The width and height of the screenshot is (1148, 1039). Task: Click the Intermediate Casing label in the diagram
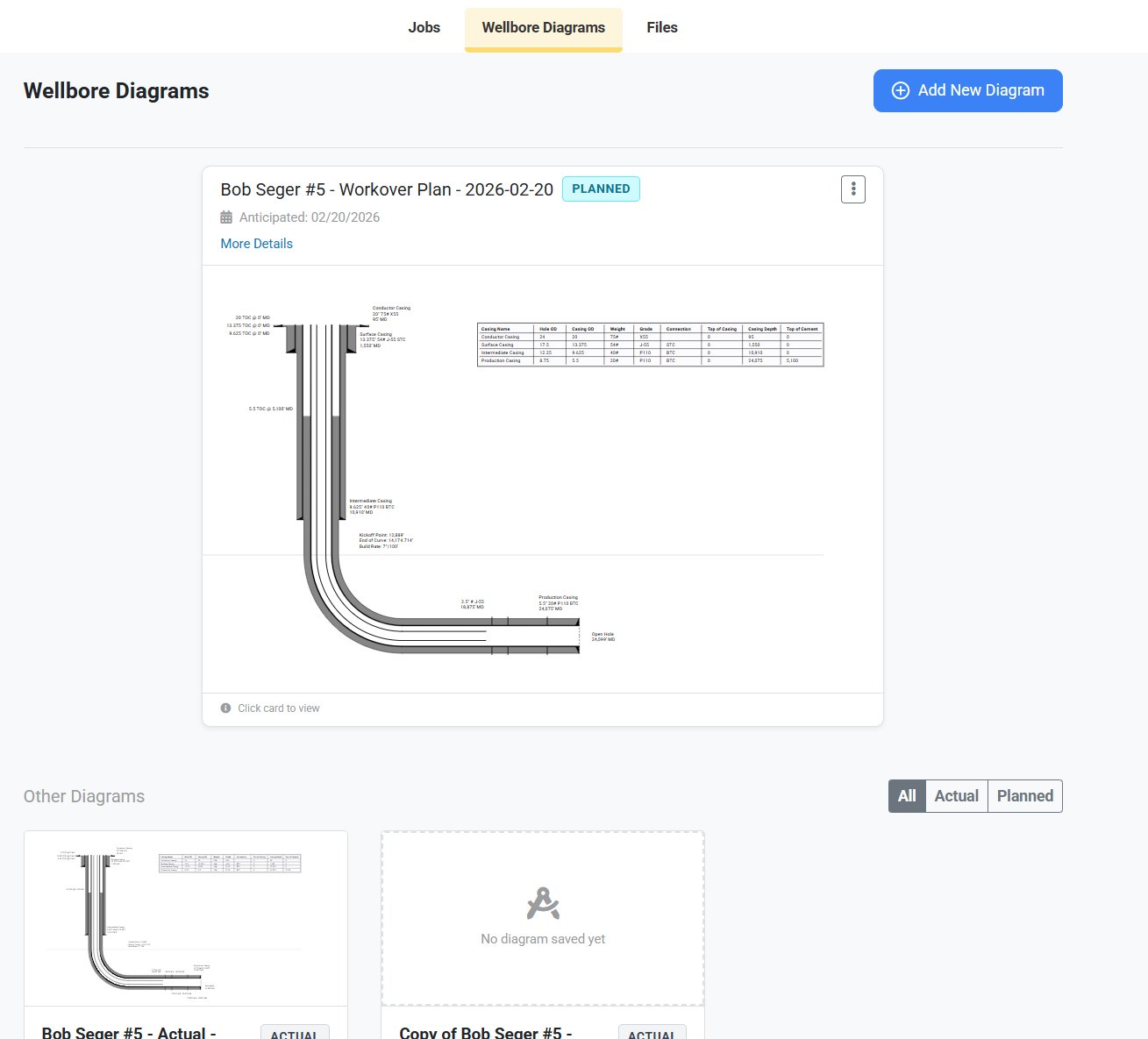(x=372, y=507)
